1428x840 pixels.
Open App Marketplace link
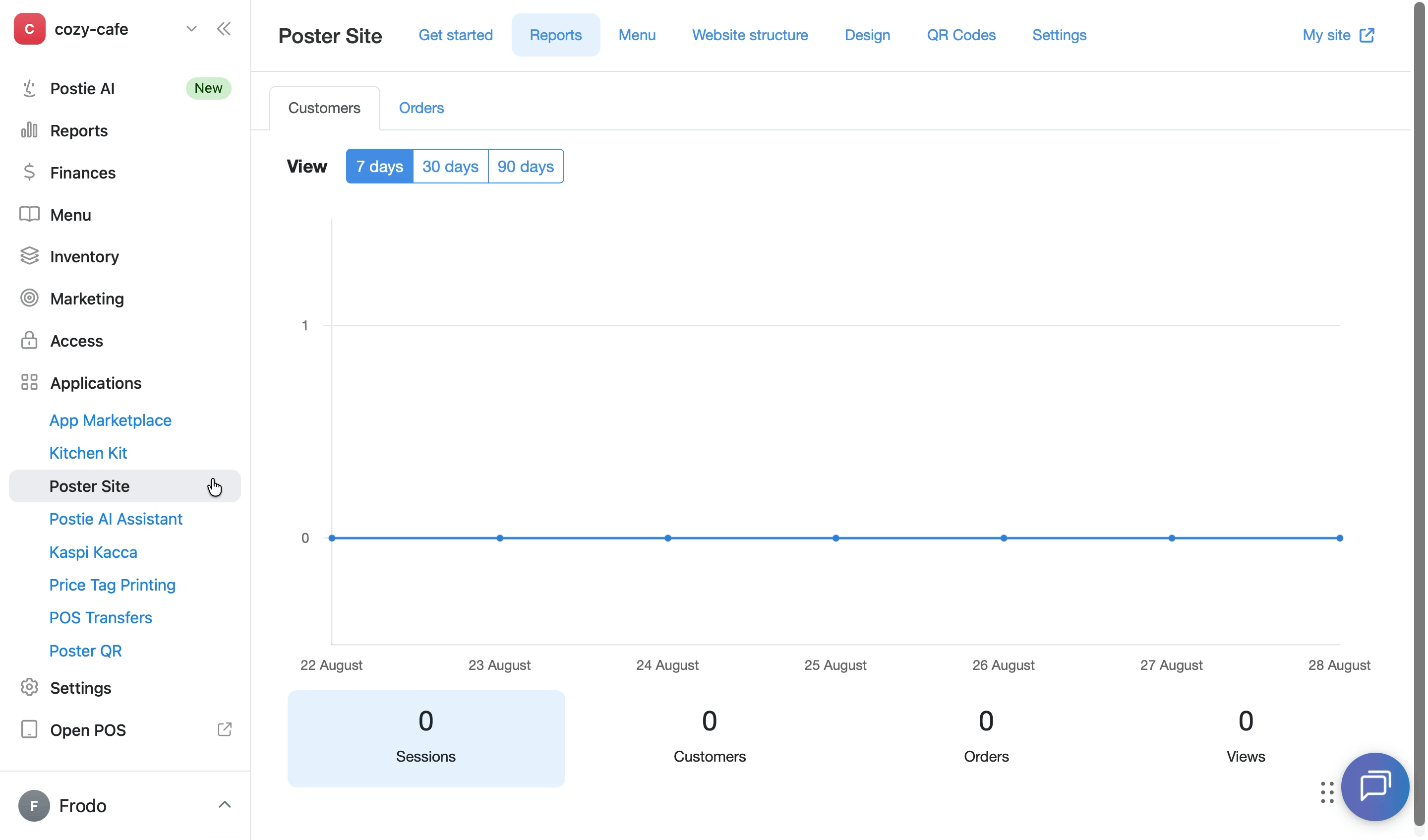[111, 420]
